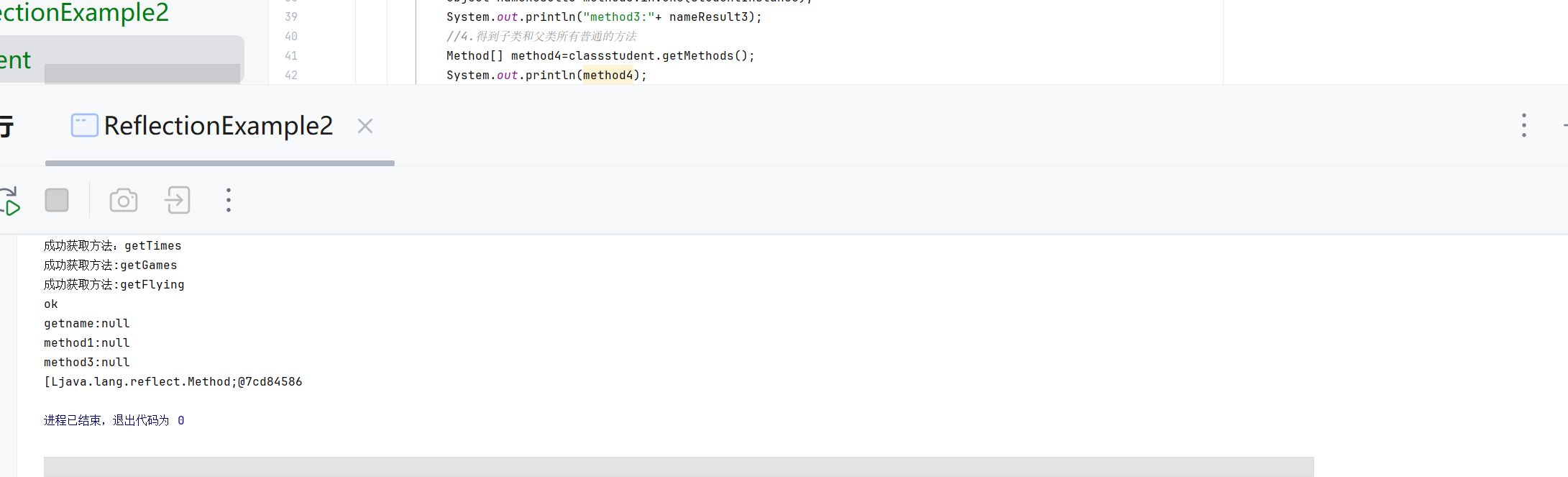Click the ReflectionExample2 tab console icon
The image size is (1568, 477).
point(84,125)
